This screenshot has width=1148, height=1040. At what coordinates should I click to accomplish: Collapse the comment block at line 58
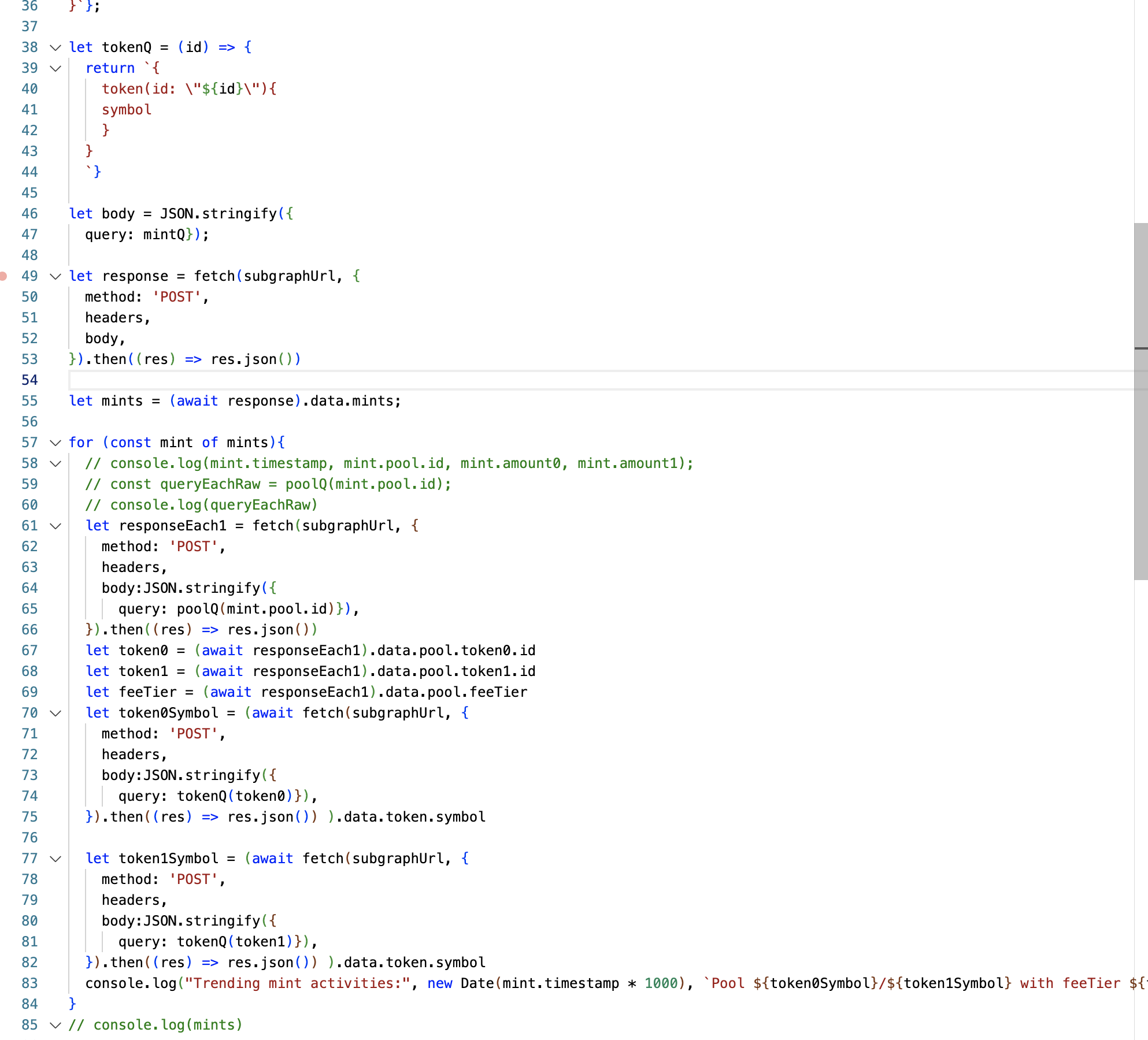[x=55, y=463]
